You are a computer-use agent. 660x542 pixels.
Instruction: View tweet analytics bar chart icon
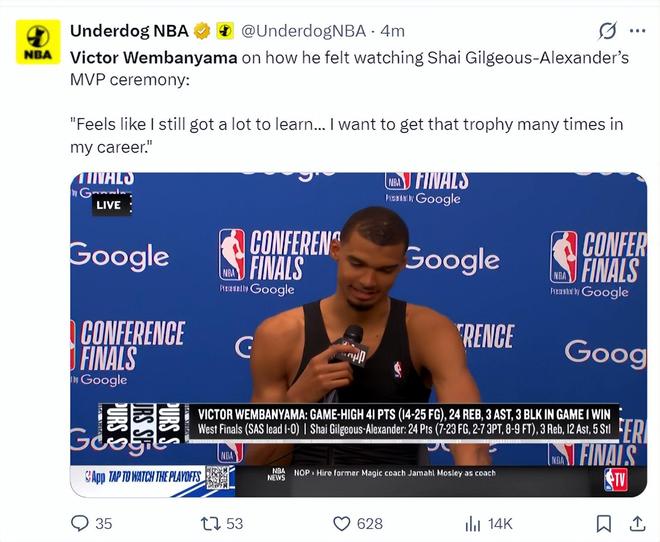tap(473, 524)
